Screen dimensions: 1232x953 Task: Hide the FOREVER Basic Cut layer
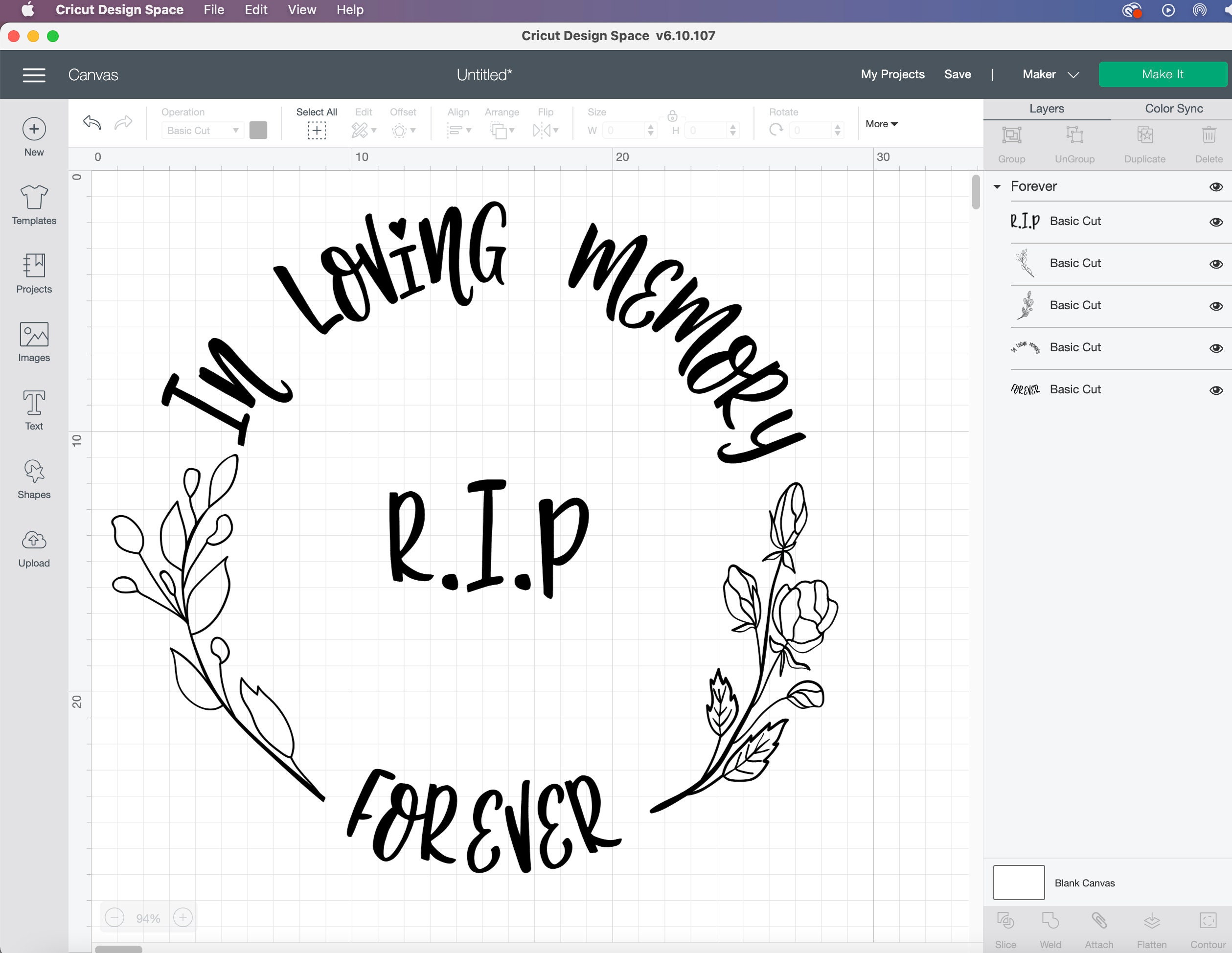1216,389
